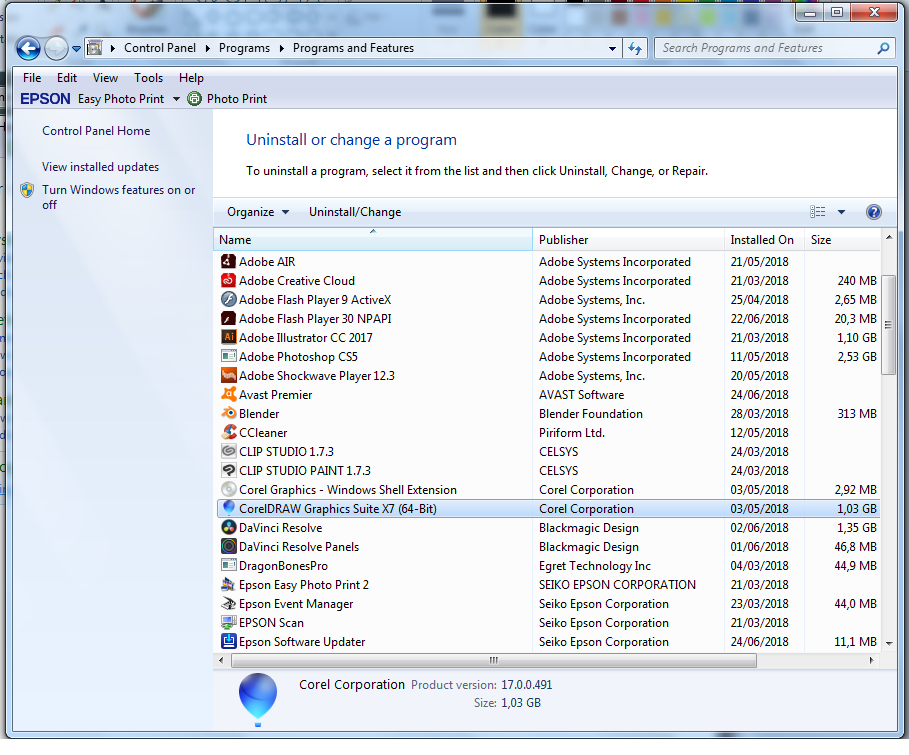Expand the Control Panel breadcrumb arrow
This screenshot has height=755, width=909.
click(x=208, y=48)
